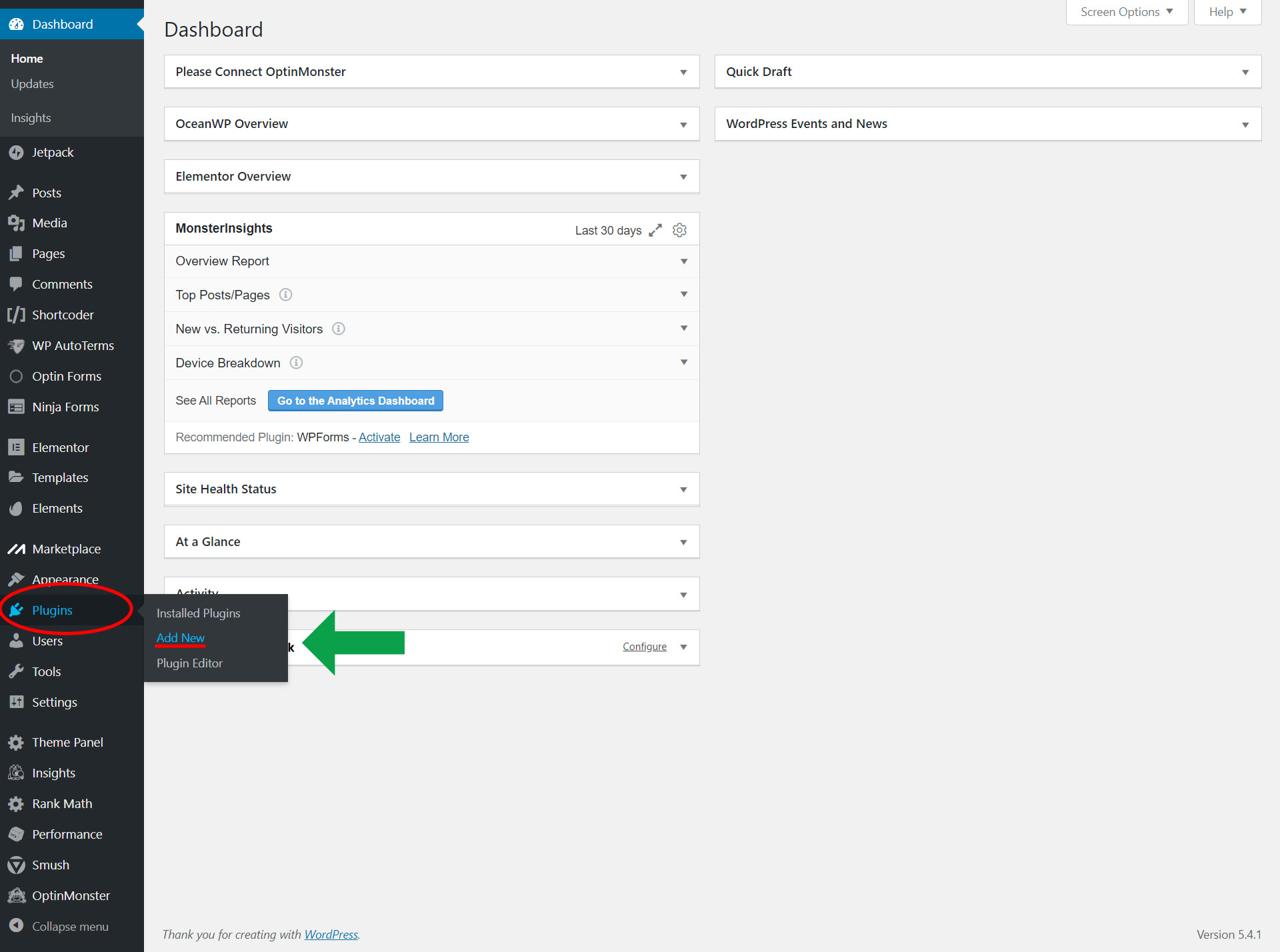Image resolution: width=1280 pixels, height=952 pixels.
Task: Expand the Quick Draft widget
Action: coord(1245,72)
